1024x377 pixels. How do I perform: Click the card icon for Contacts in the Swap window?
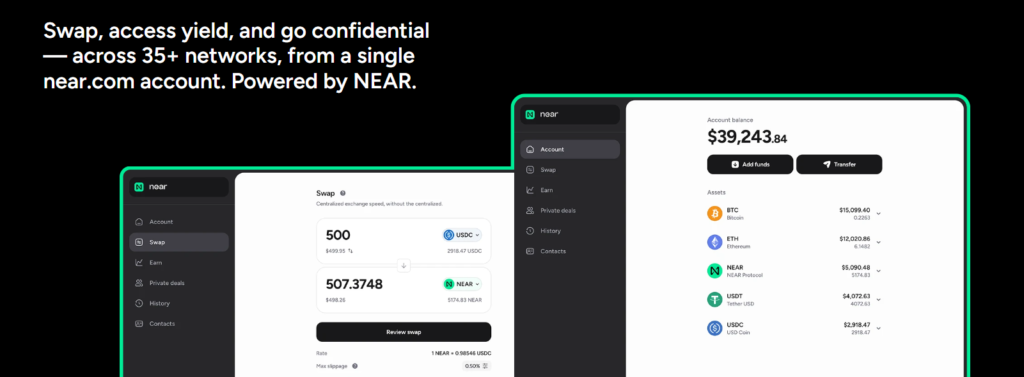pyautogui.click(x=138, y=323)
